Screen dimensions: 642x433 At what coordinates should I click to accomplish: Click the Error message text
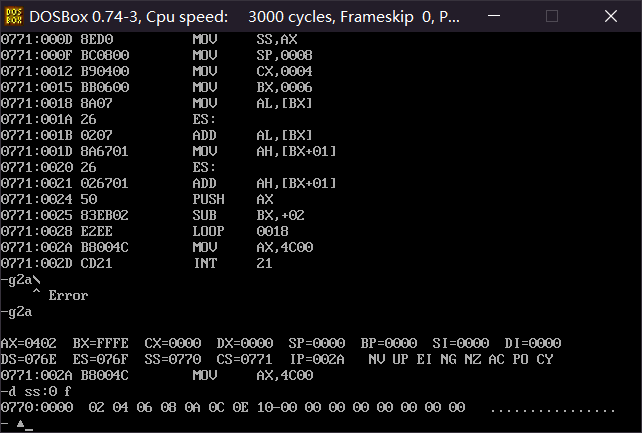pos(68,295)
